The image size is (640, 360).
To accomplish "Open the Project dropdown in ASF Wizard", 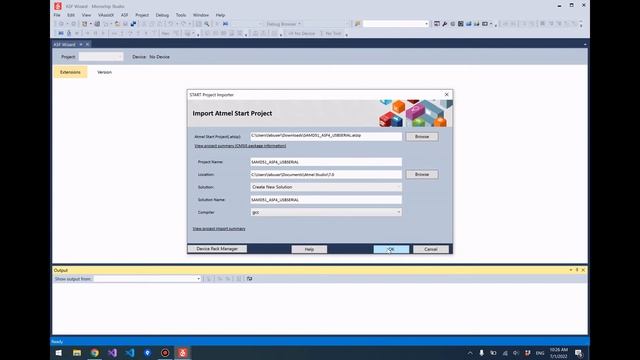I will [100, 57].
